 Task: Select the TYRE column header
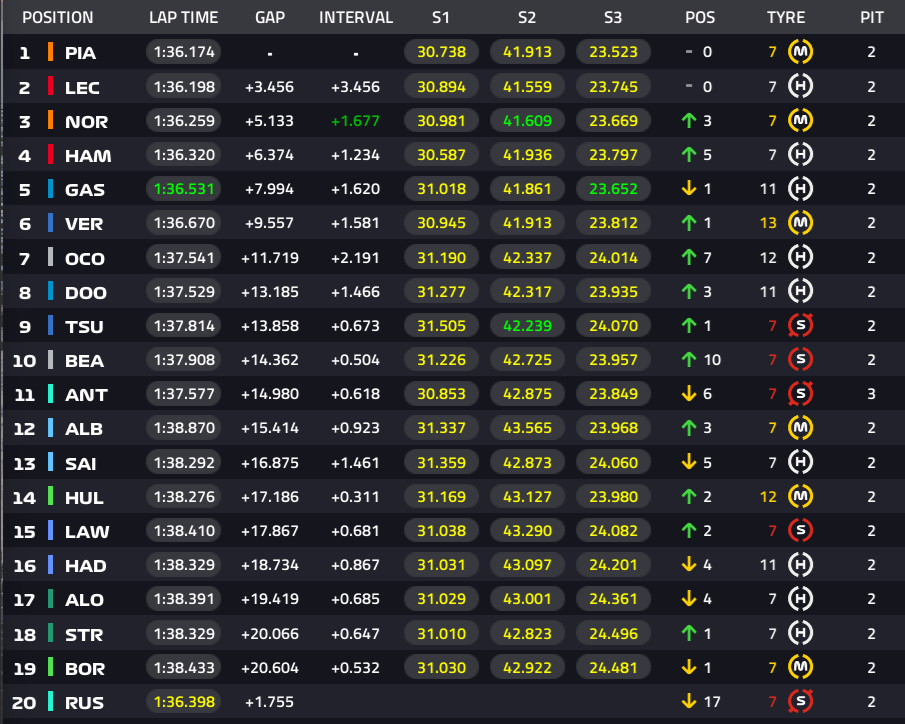[786, 17]
